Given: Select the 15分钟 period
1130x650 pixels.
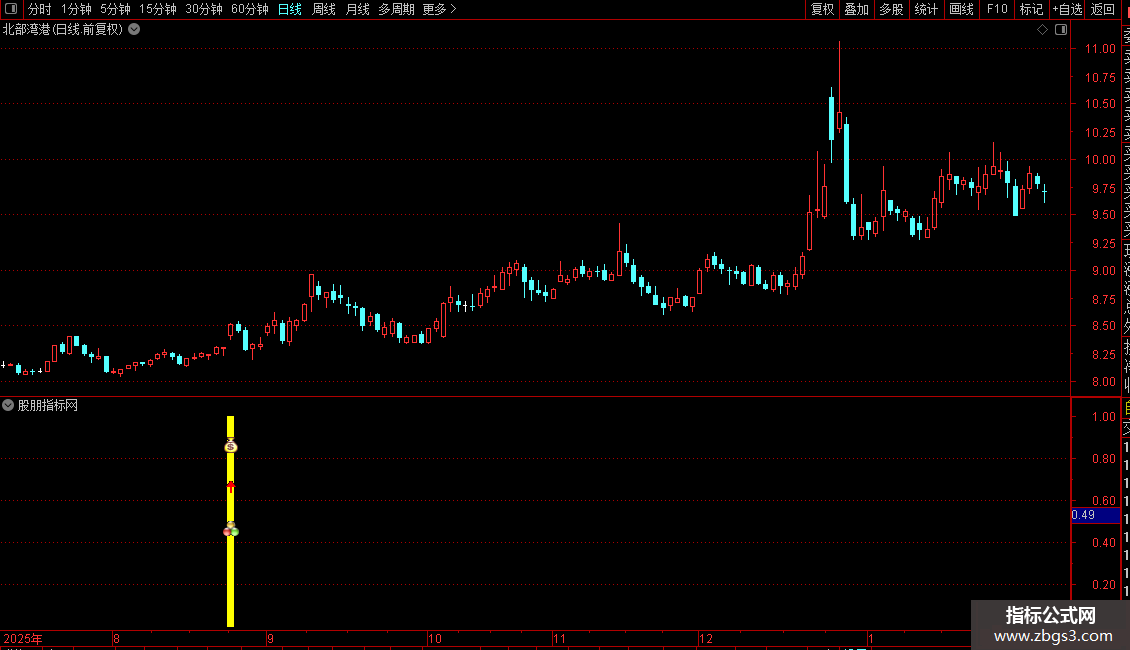Looking at the screenshot, I should point(158,9).
